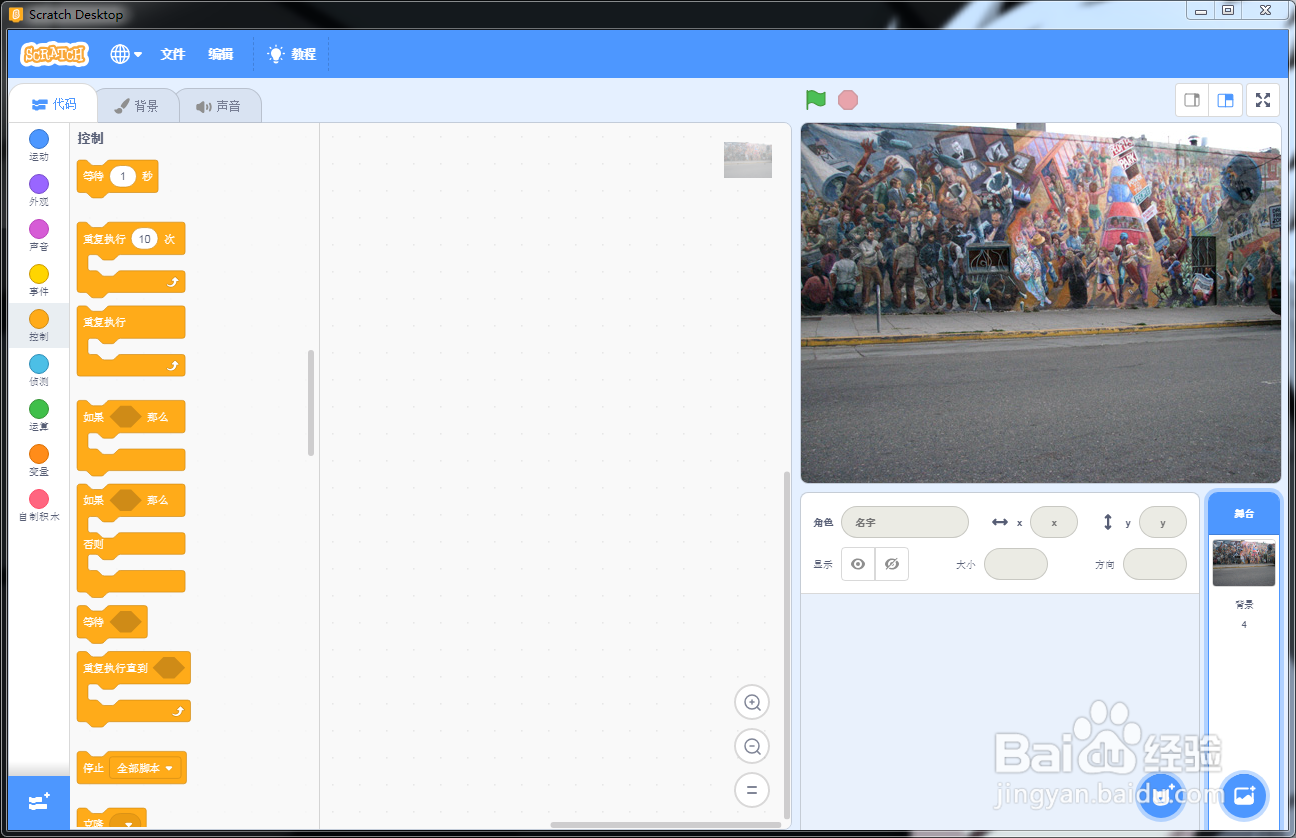1296x838 pixels.
Task: Click the x position field
Action: pyautogui.click(x=1054, y=522)
